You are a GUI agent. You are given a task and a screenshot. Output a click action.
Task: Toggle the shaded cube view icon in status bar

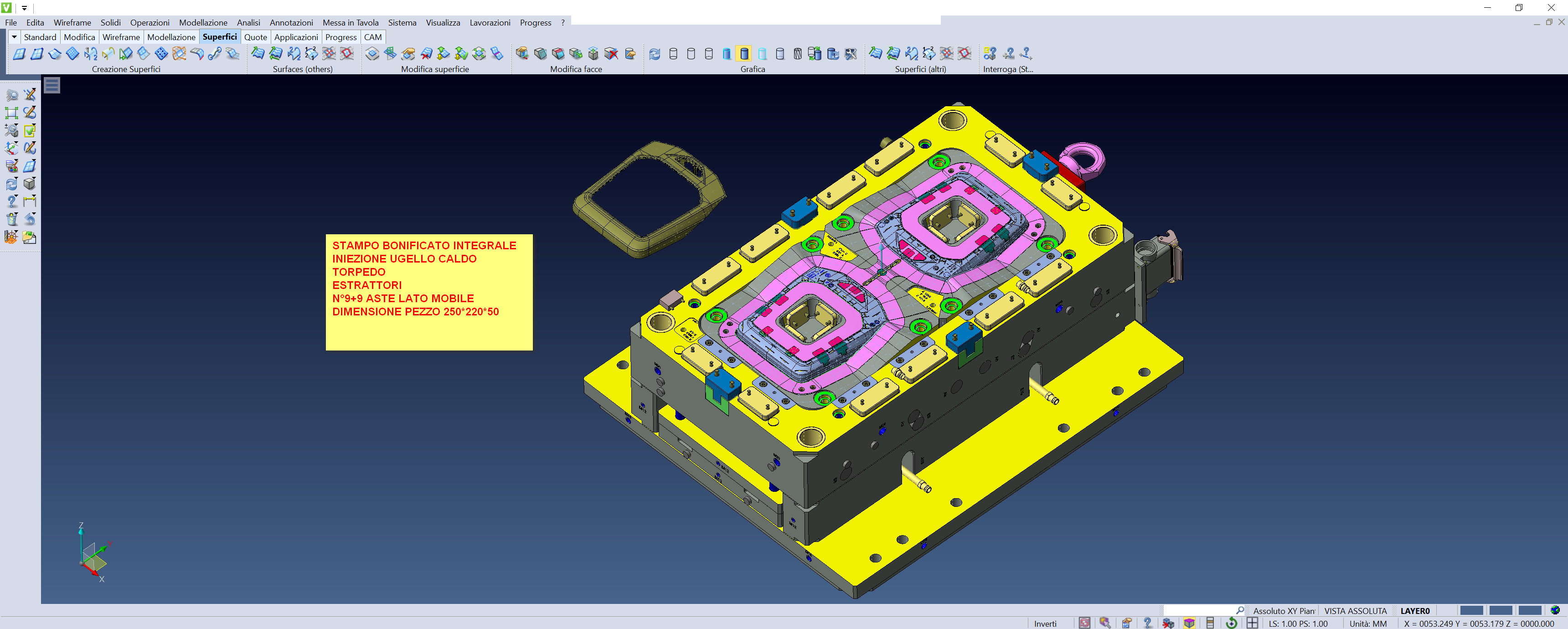coord(1189,623)
